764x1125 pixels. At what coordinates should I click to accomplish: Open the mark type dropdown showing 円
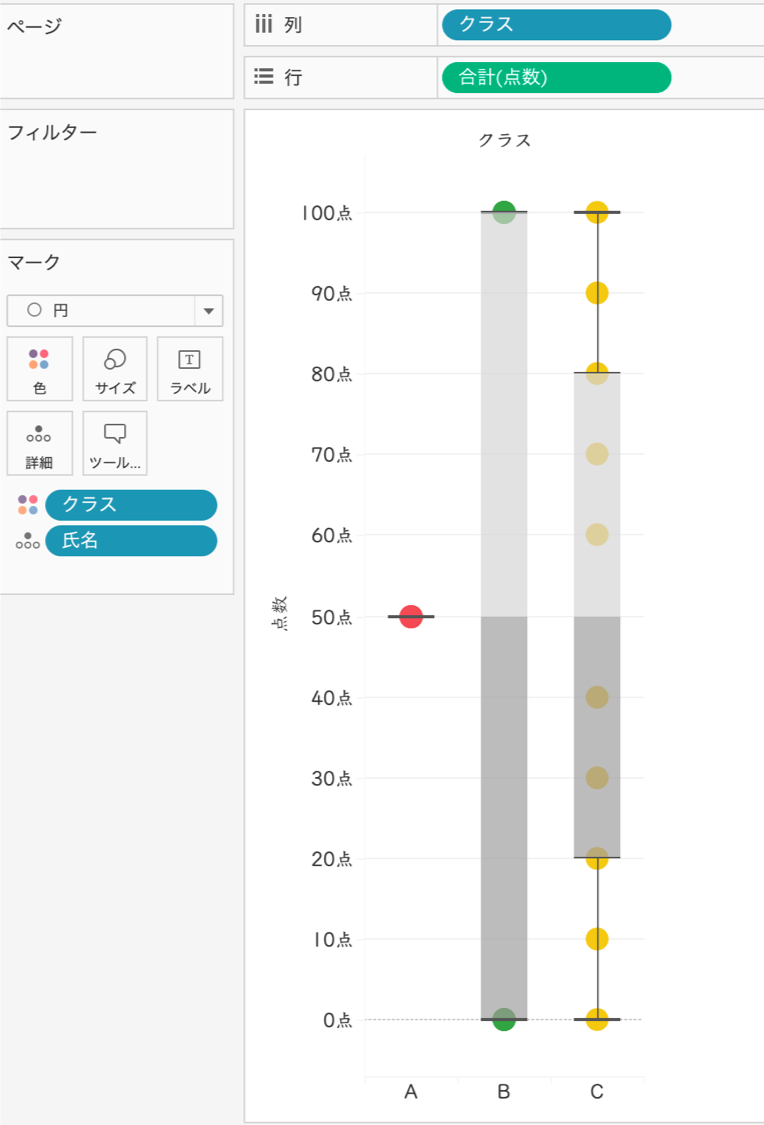tap(208, 311)
